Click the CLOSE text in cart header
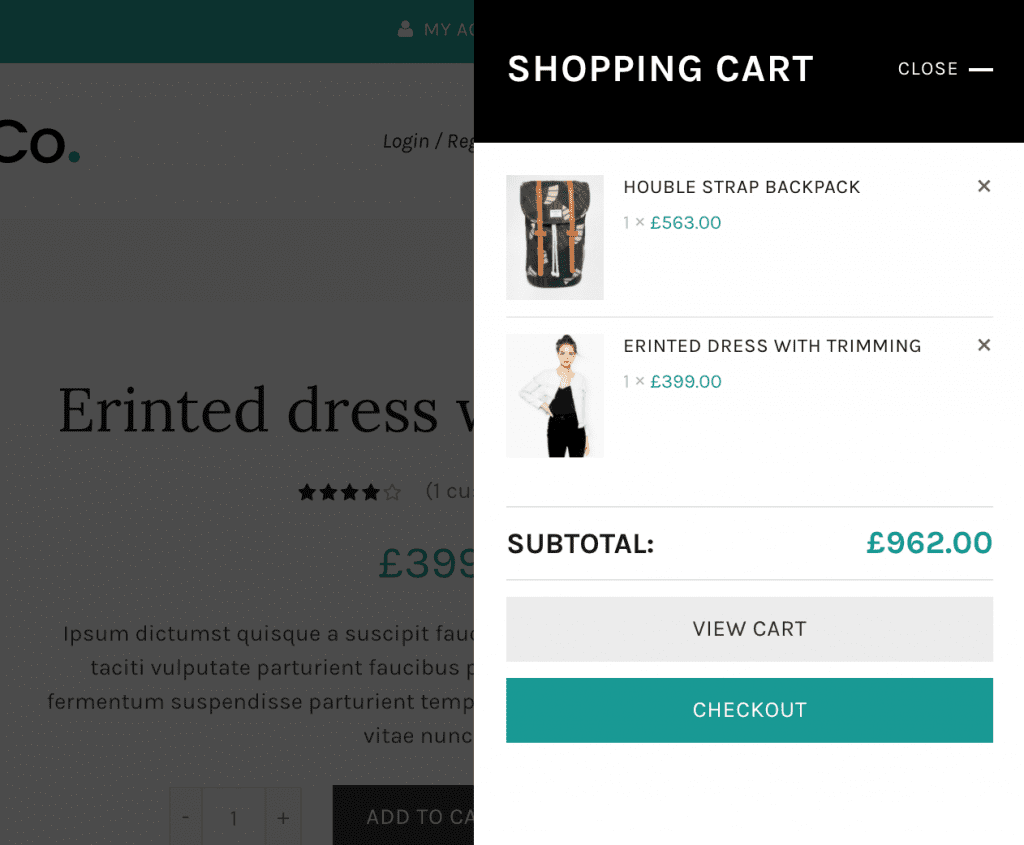This screenshot has width=1024, height=845. (927, 69)
